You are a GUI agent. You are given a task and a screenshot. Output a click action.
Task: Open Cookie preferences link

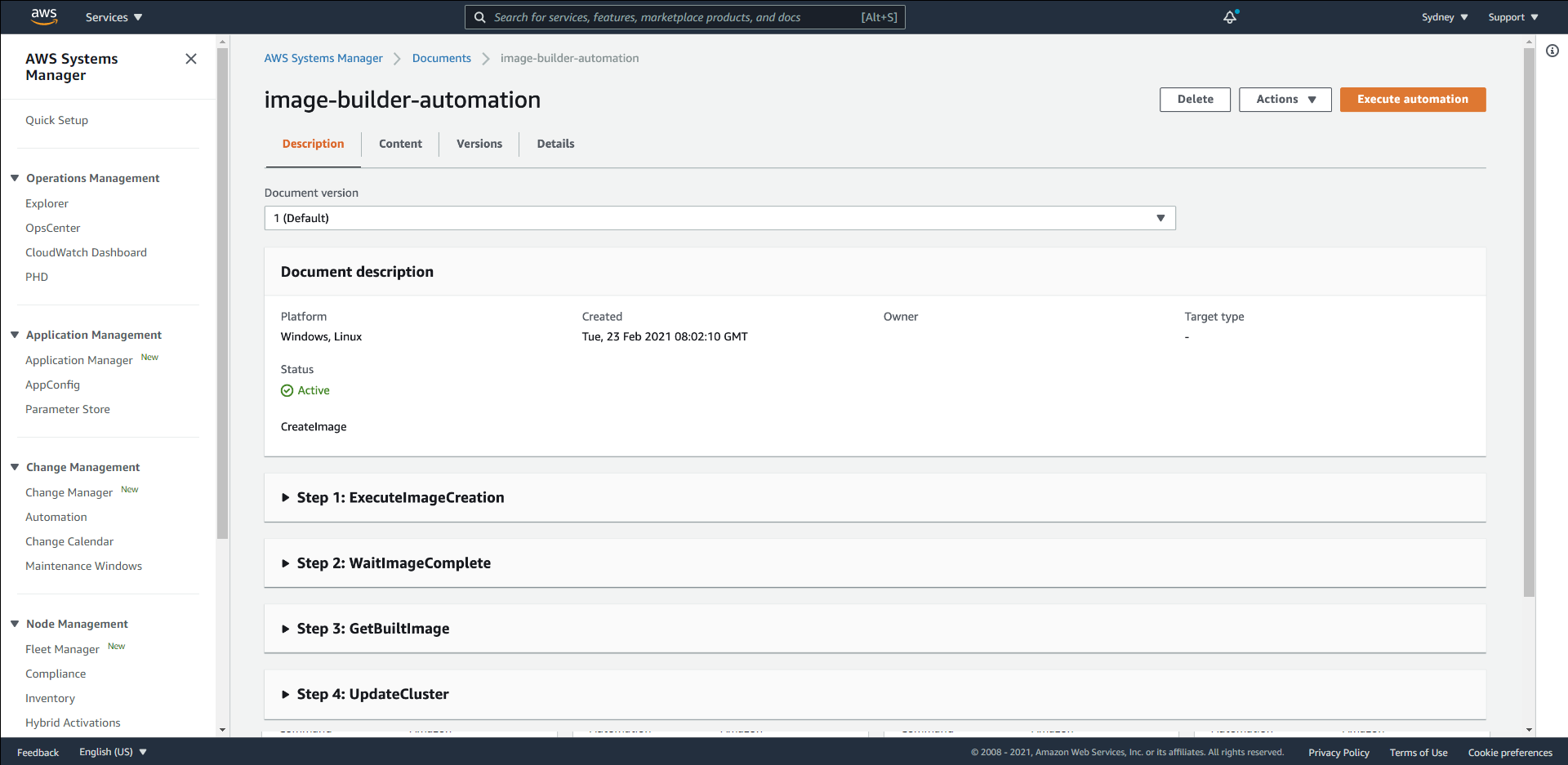(1510, 753)
